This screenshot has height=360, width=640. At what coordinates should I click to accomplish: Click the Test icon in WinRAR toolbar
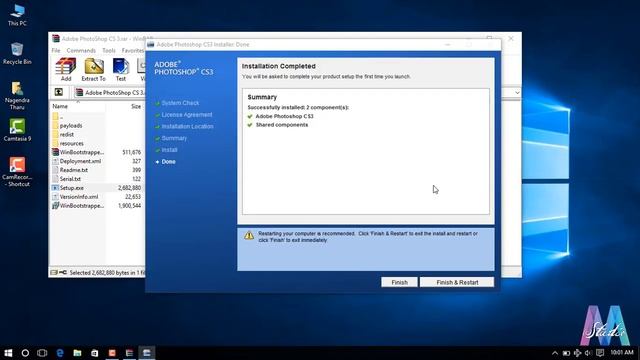121,69
